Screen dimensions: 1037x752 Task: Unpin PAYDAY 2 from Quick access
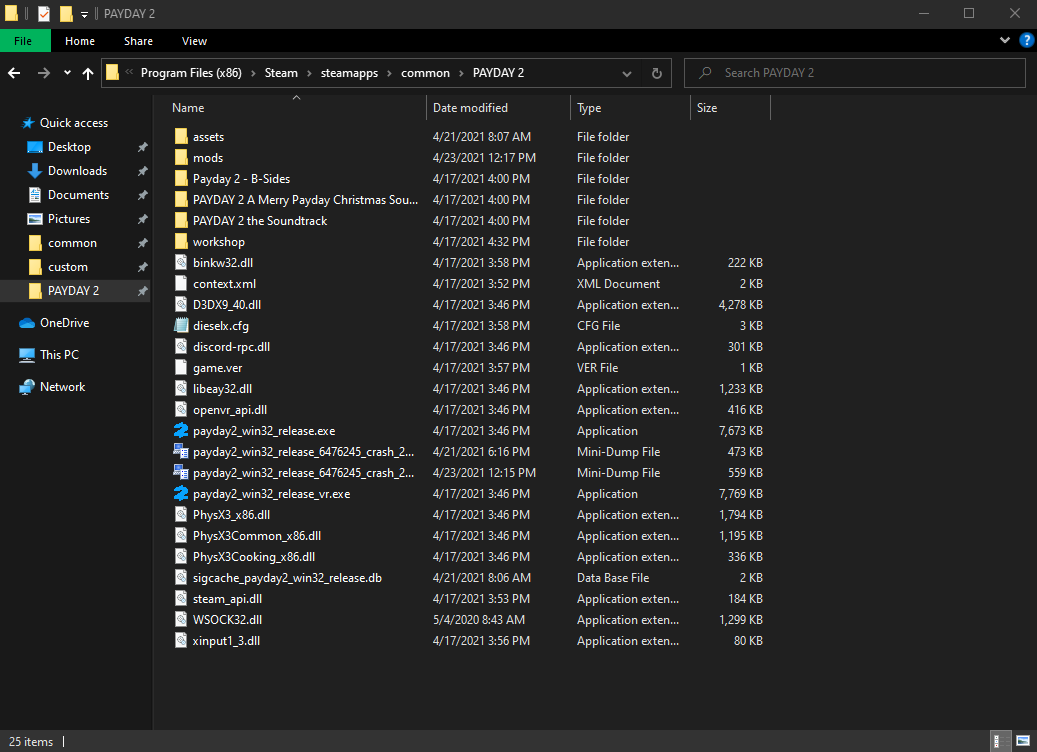click(x=142, y=291)
